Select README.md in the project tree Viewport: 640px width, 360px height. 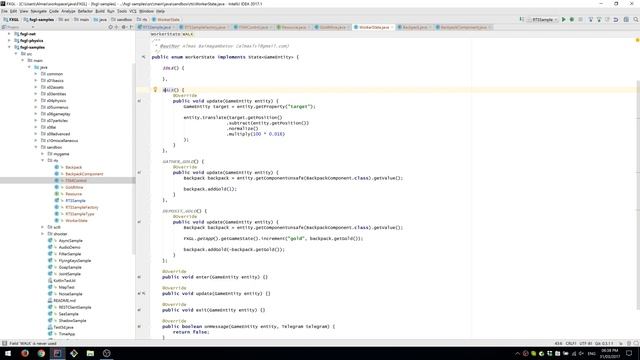click(64, 301)
